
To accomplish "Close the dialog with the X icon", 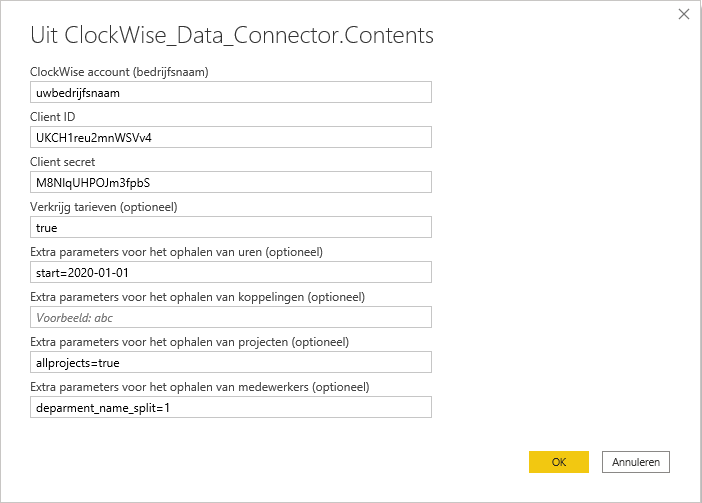I will coord(684,14).
